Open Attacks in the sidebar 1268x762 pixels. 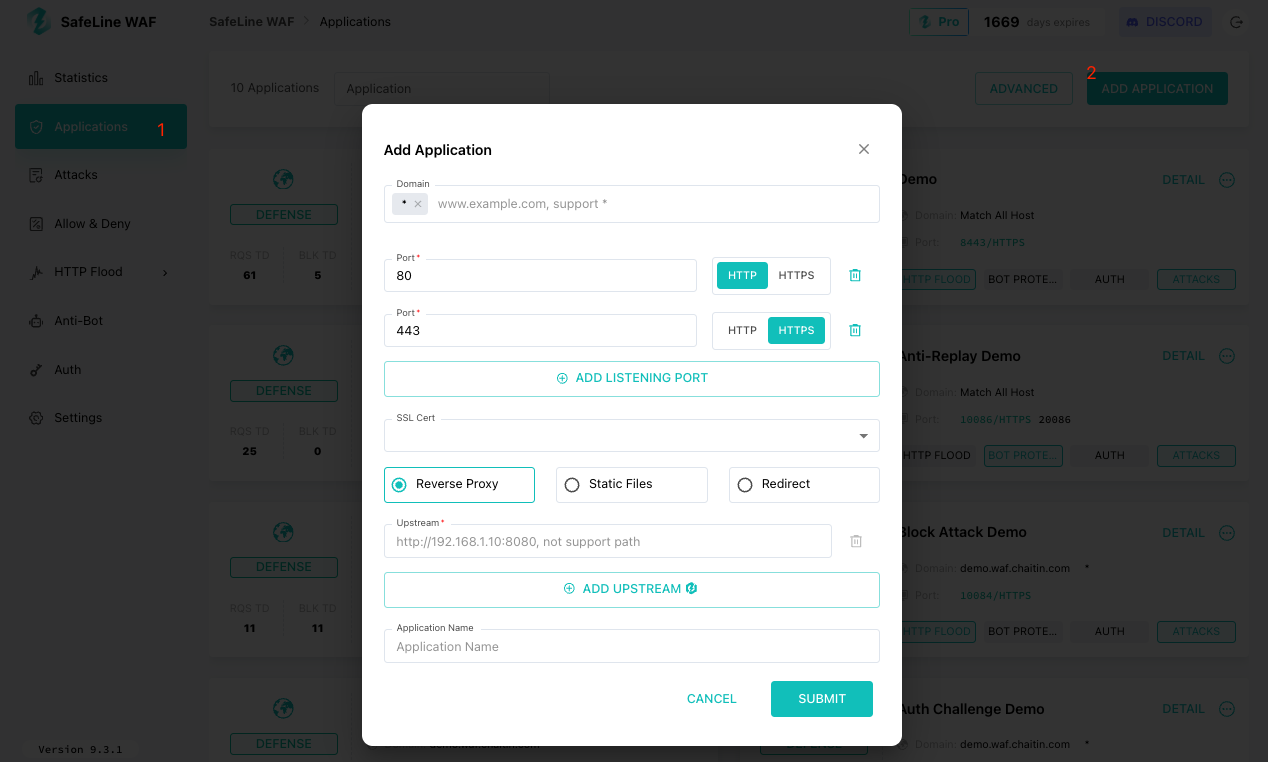pos(76,175)
